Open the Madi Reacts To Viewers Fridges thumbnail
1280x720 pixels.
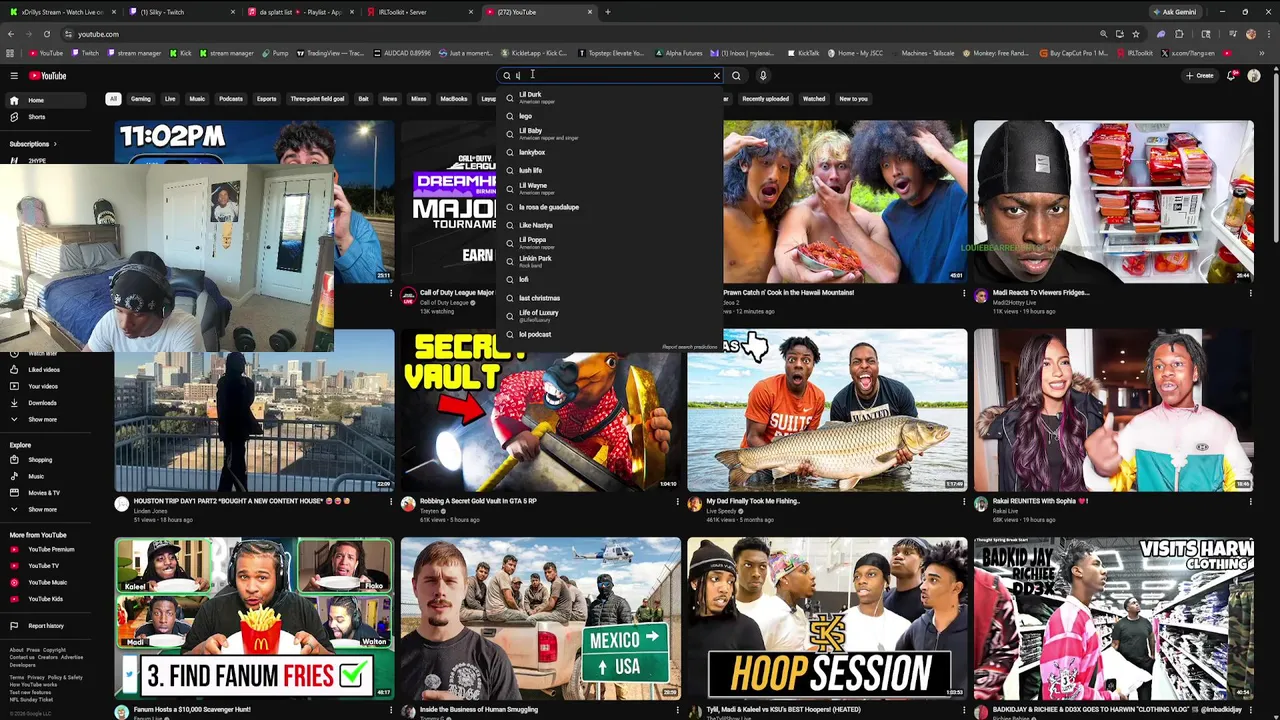(x=1113, y=201)
